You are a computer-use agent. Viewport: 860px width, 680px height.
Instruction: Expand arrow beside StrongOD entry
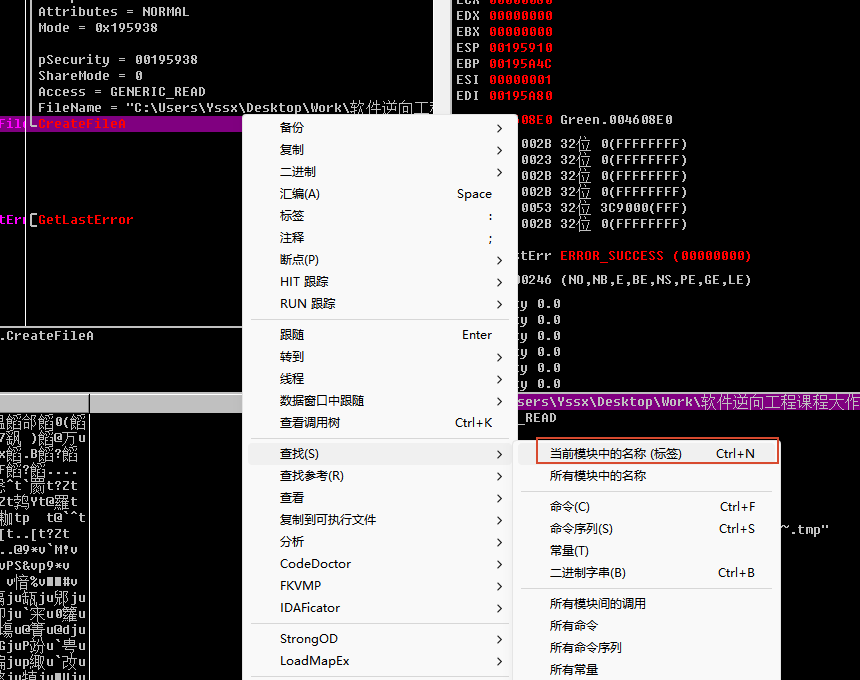[499, 639]
